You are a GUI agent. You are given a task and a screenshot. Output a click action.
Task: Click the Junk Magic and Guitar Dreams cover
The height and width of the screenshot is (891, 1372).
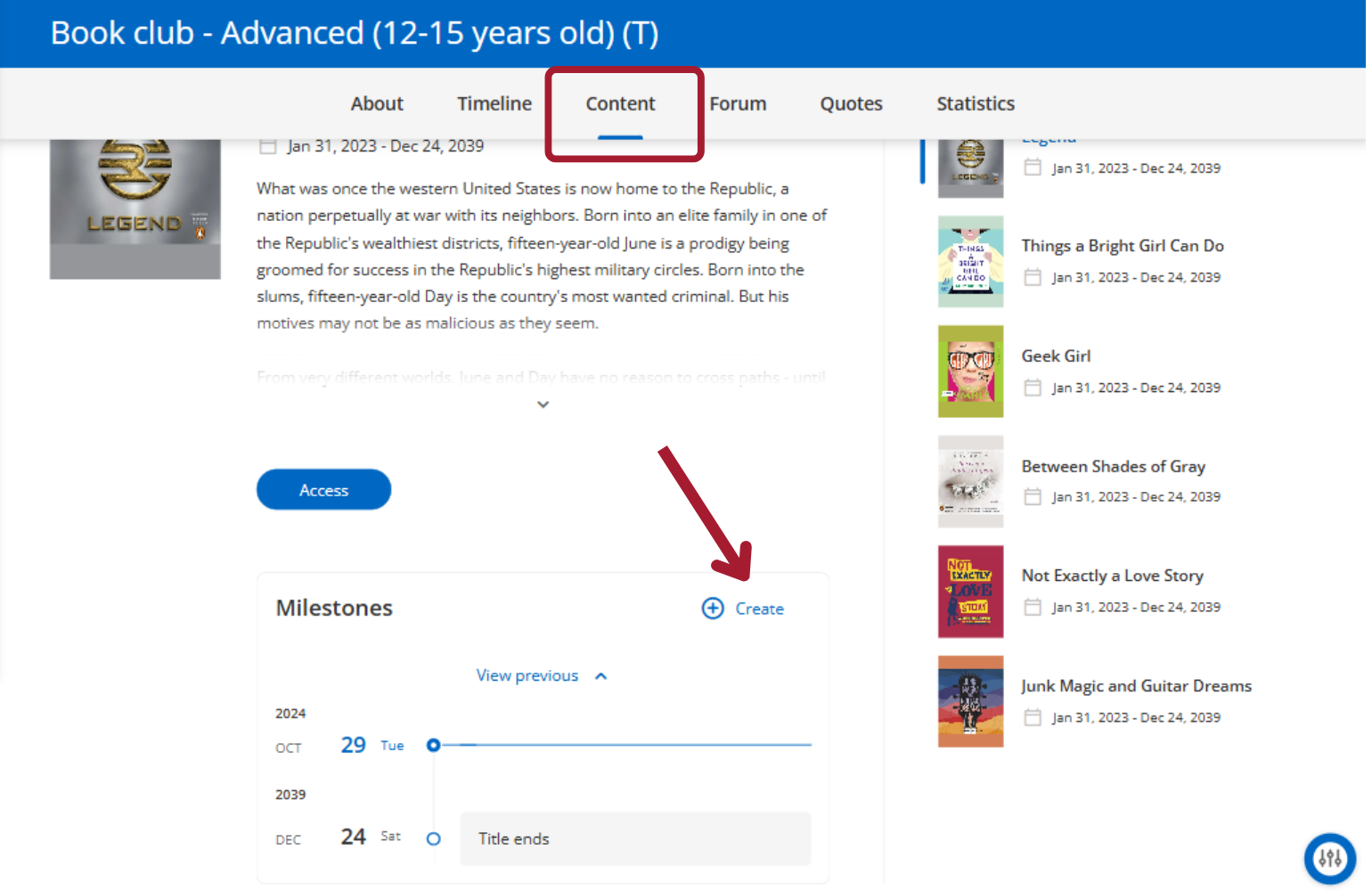[x=970, y=701]
